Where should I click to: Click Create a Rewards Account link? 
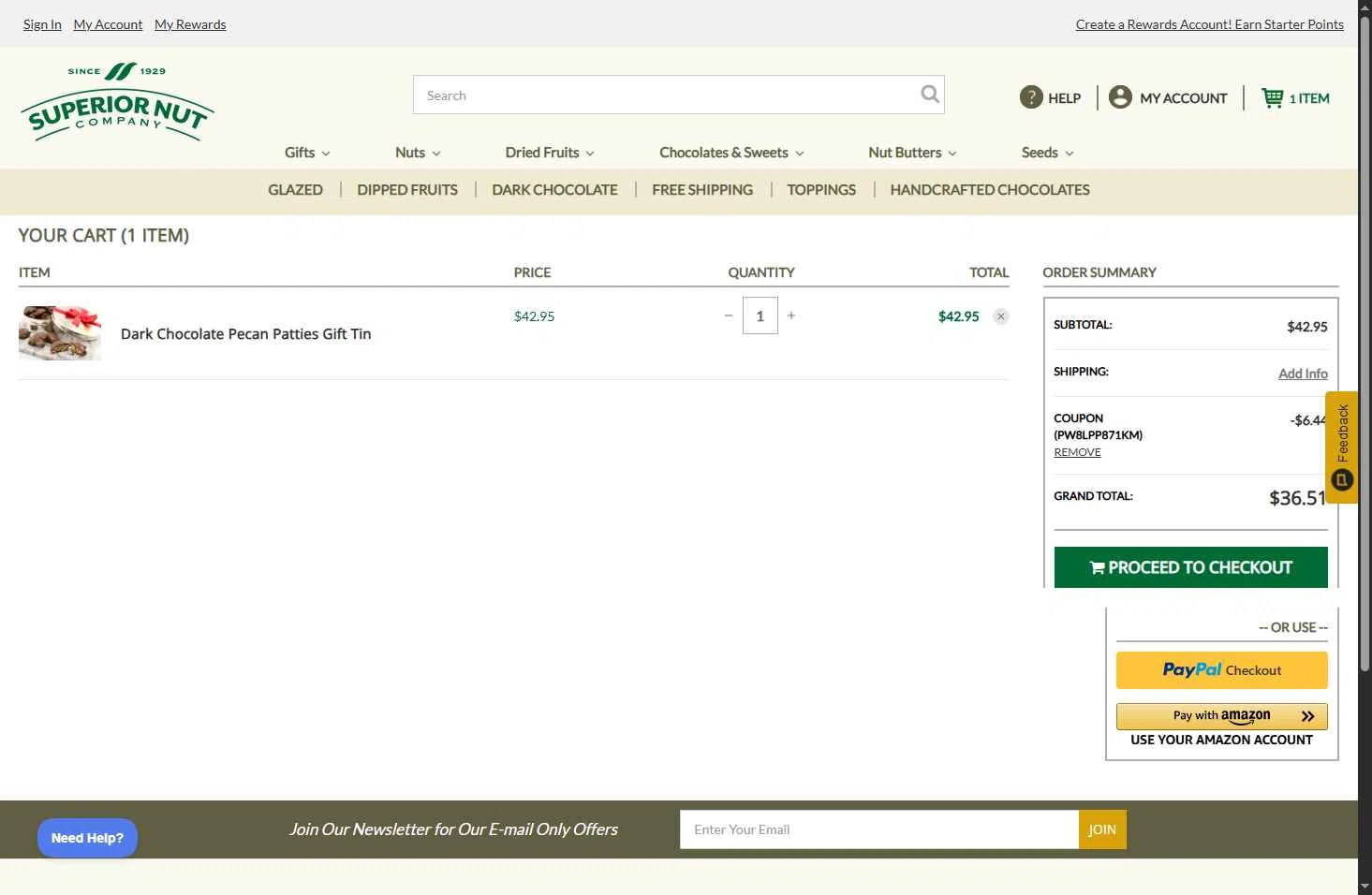(x=1209, y=24)
